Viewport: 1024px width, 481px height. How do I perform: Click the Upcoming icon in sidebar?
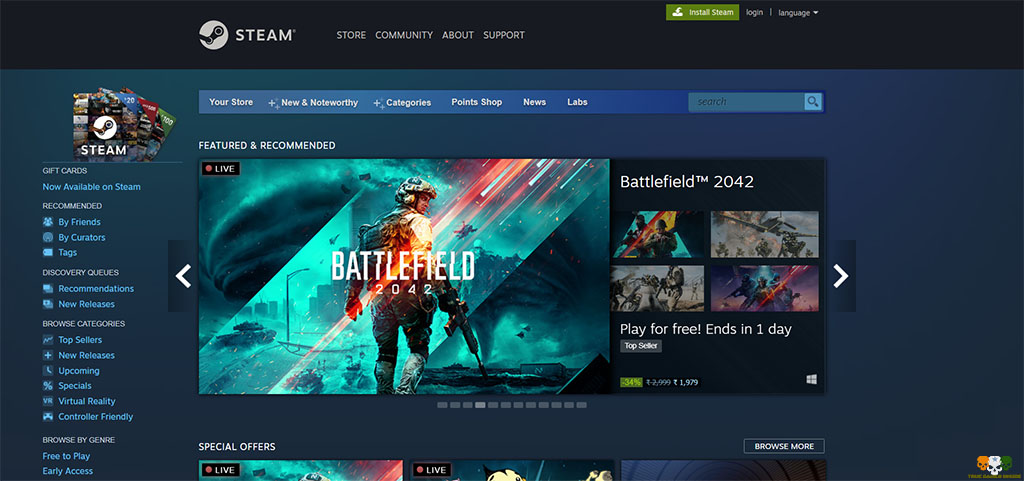click(48, 371)
